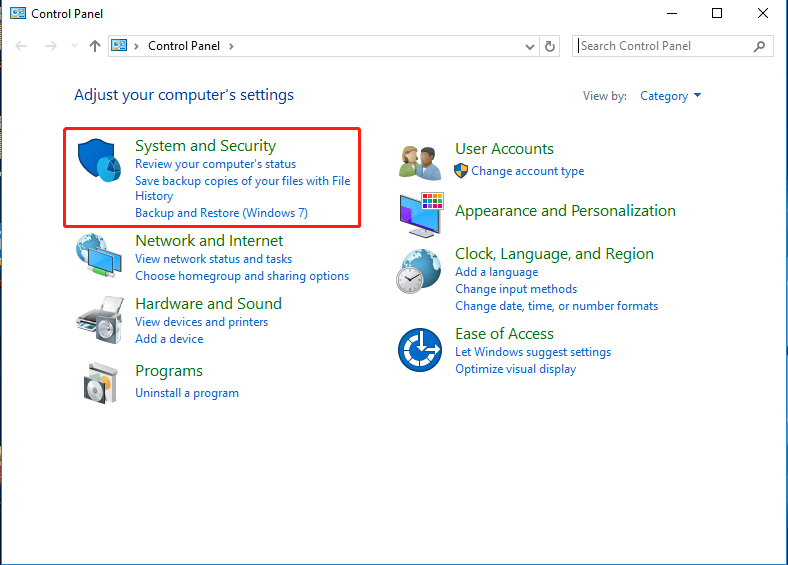Expand the address bar history dropdown
The image size is (788, 565).
point(530,46)
